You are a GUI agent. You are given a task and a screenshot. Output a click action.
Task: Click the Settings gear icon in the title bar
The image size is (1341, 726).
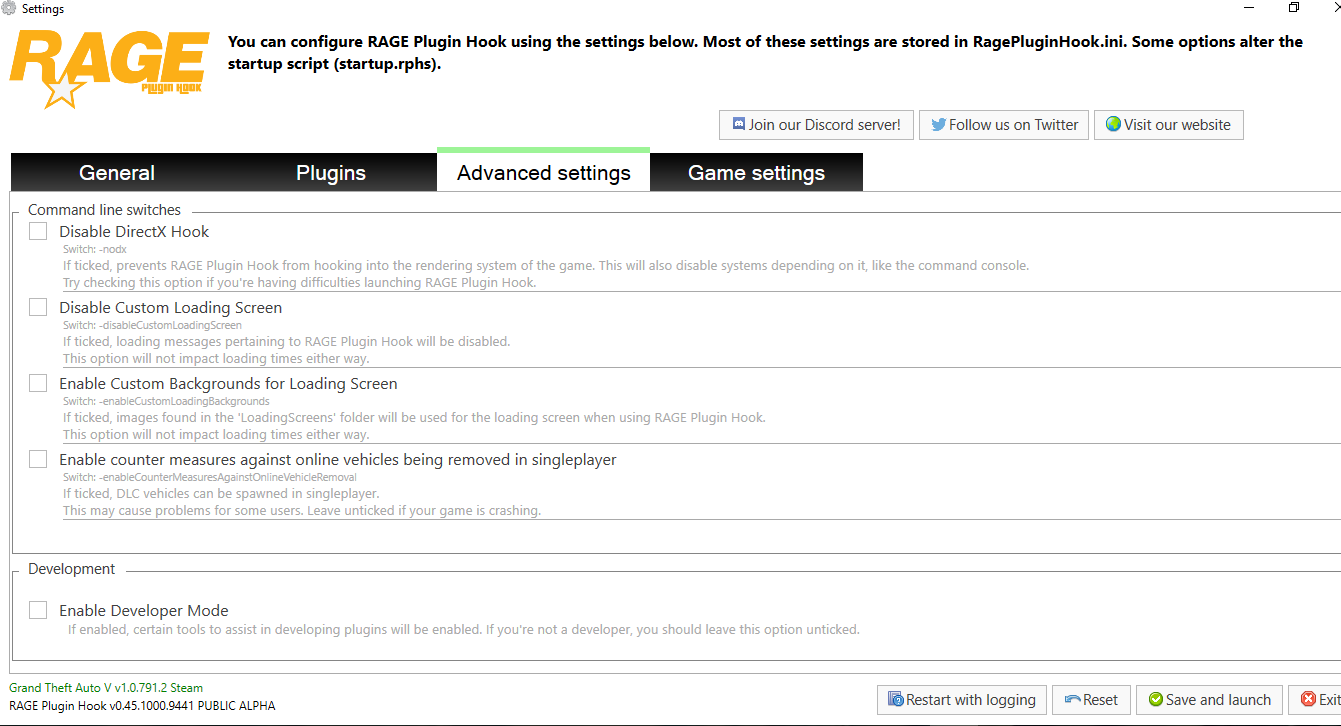[10, 9]
